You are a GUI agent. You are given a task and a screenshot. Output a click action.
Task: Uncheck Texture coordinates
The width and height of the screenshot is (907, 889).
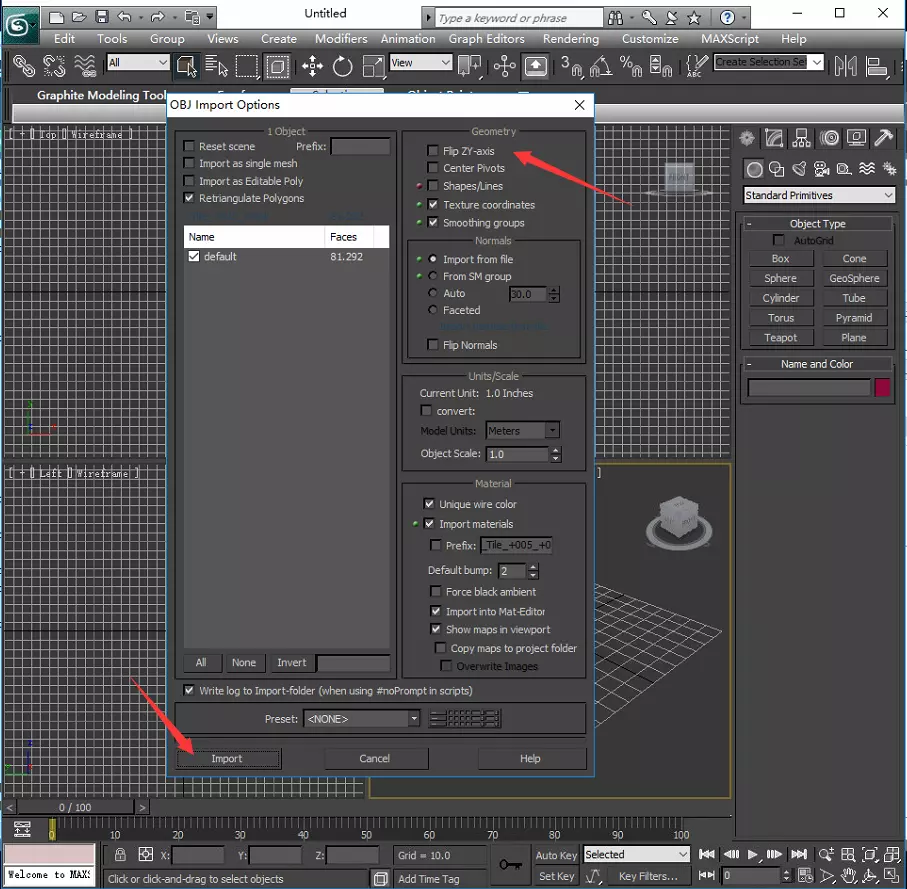pyautogui.click(x=433, y=204)
